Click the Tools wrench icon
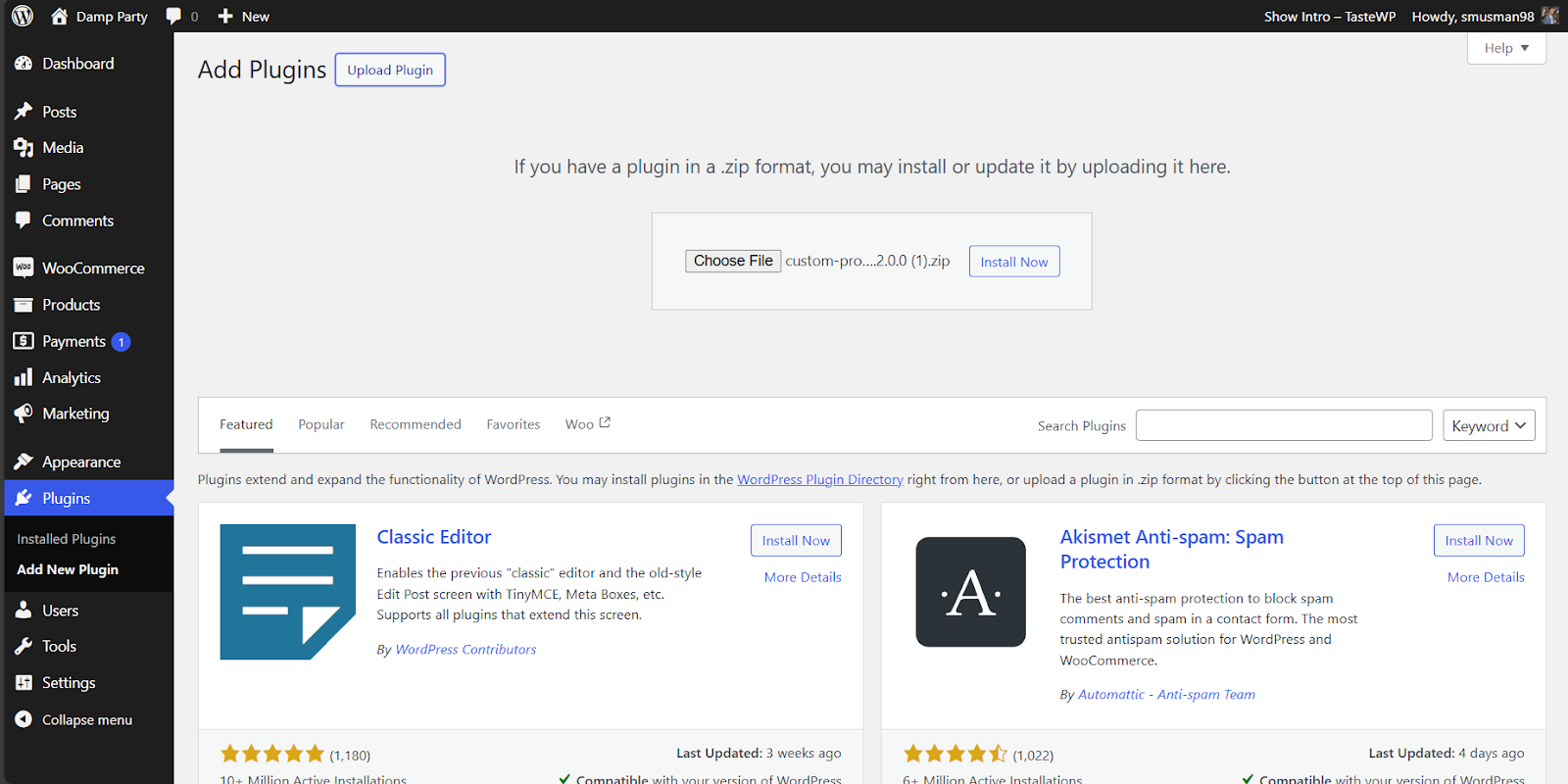This screenshot has width=1568, height=784. coord(24,647)
